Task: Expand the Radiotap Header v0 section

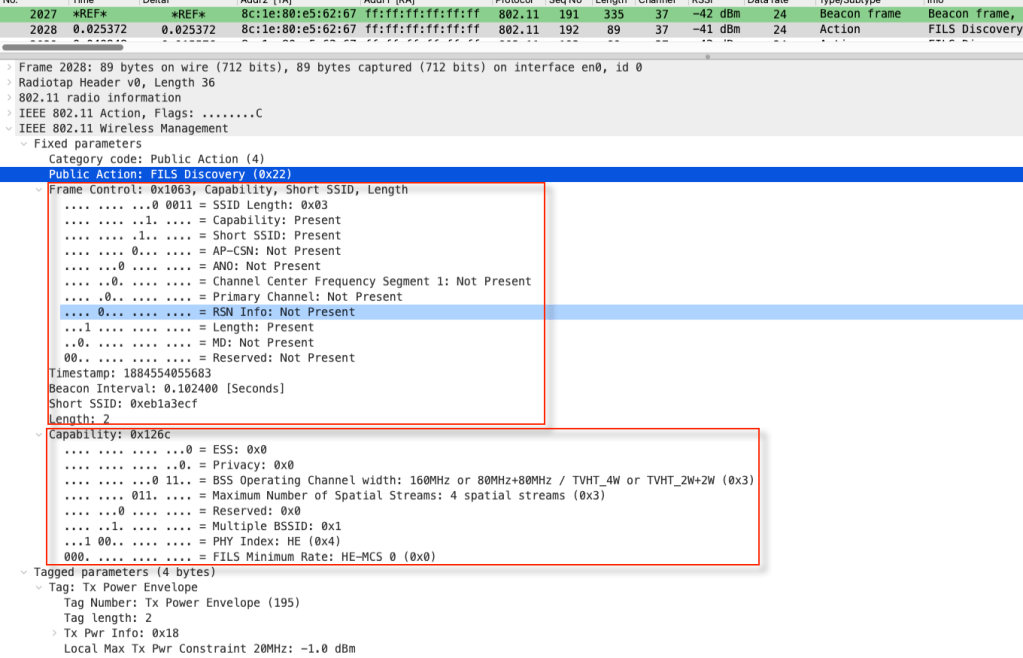Action: coord(9,83)
